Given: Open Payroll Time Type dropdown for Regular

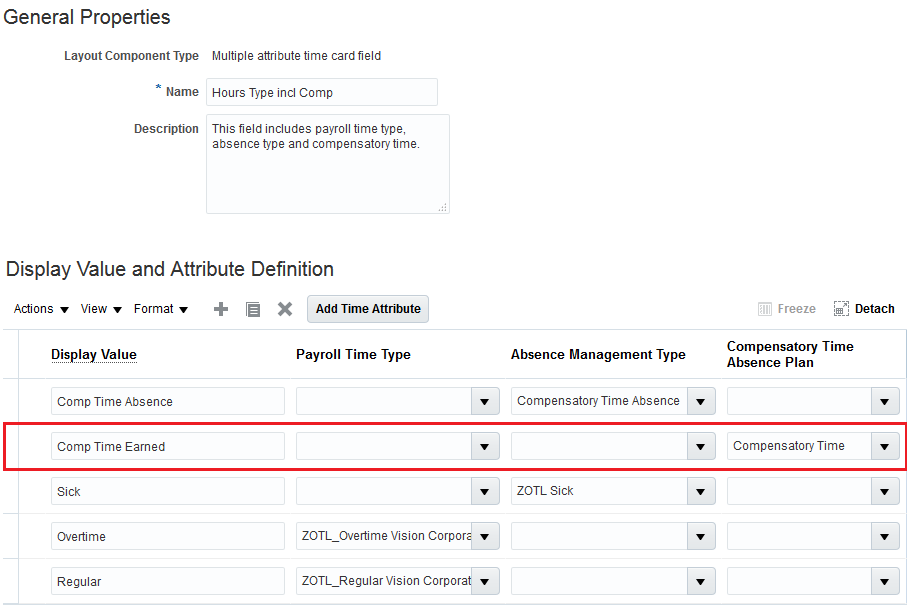Looking at the screenshot, I should click(x=485, y=582).
